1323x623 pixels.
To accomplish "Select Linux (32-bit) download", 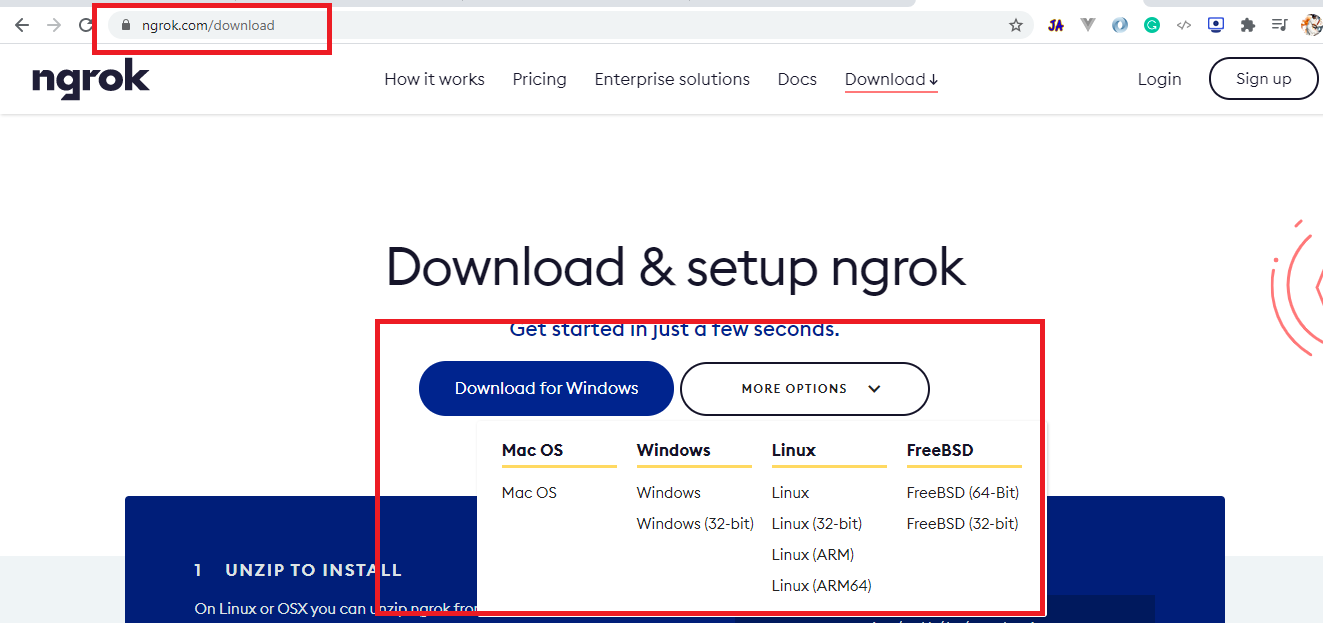I will (817, 523).
